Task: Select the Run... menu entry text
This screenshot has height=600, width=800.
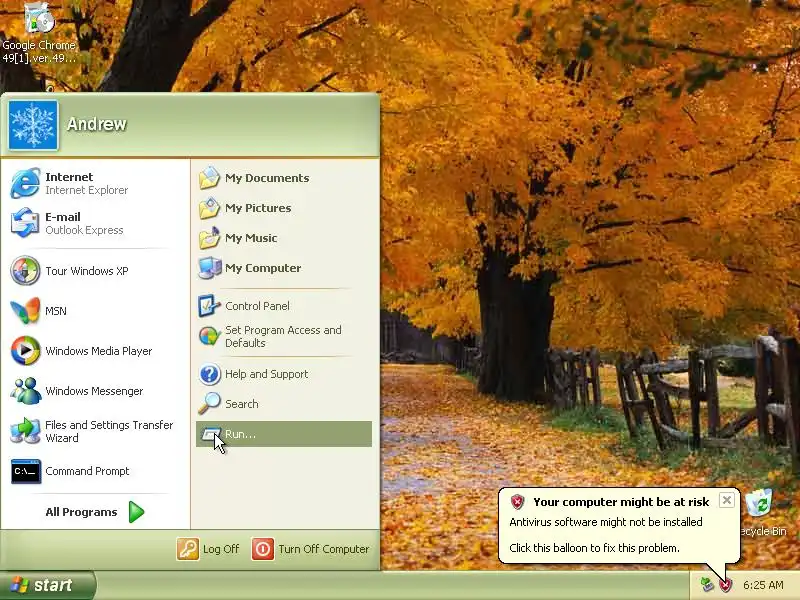Action: point(240,434)
